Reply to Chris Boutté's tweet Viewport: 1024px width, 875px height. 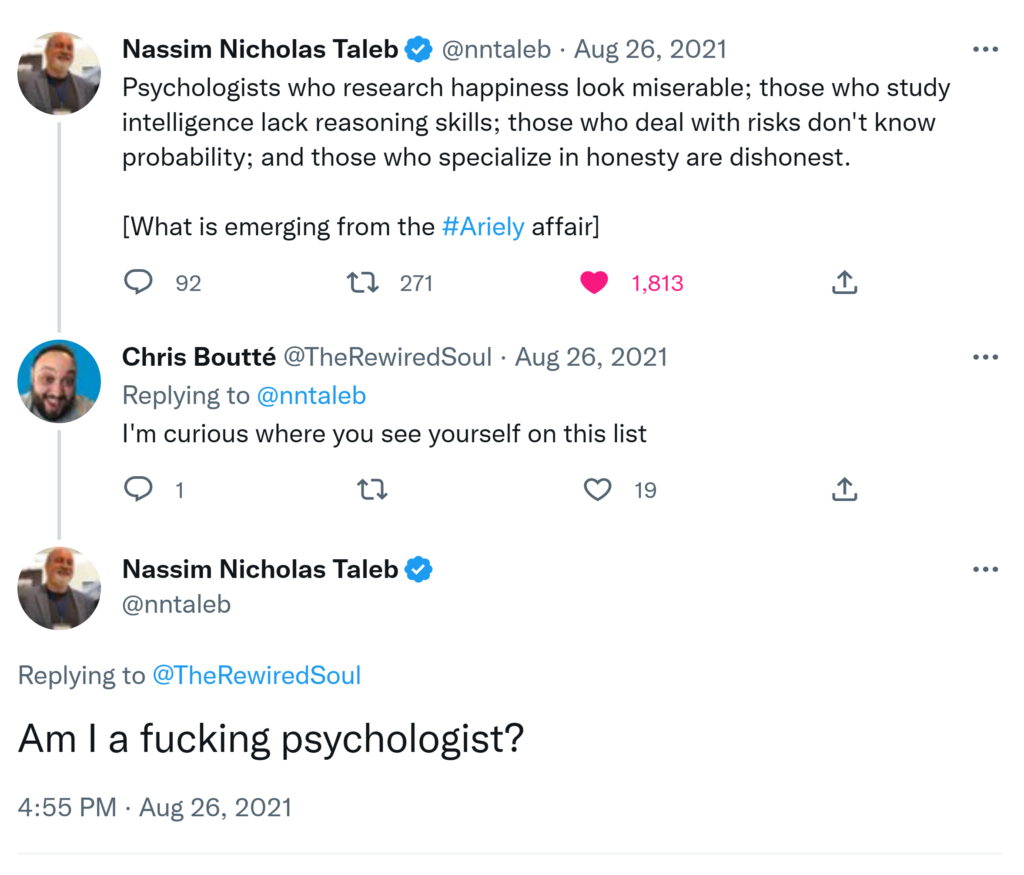(x=138, y=490)
